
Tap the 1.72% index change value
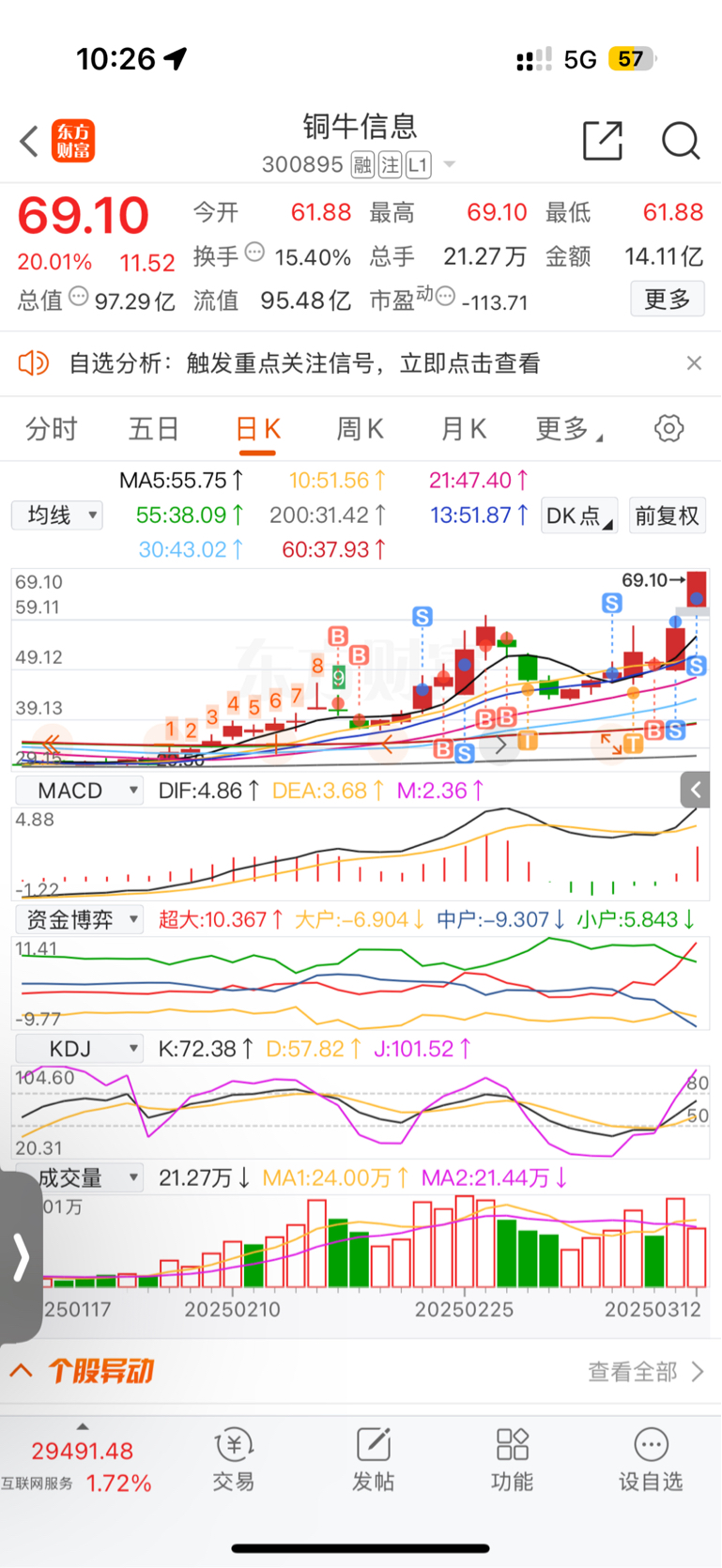point(118,1483)
